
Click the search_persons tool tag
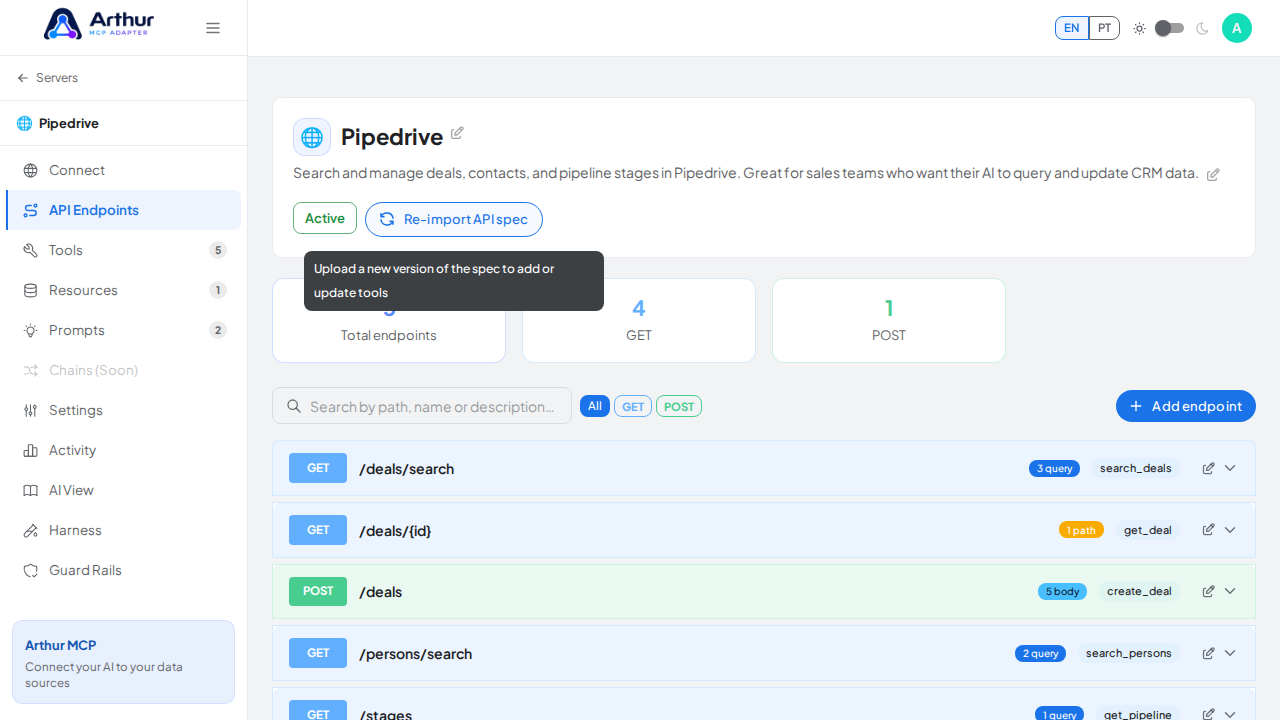tap(1129, 653)
